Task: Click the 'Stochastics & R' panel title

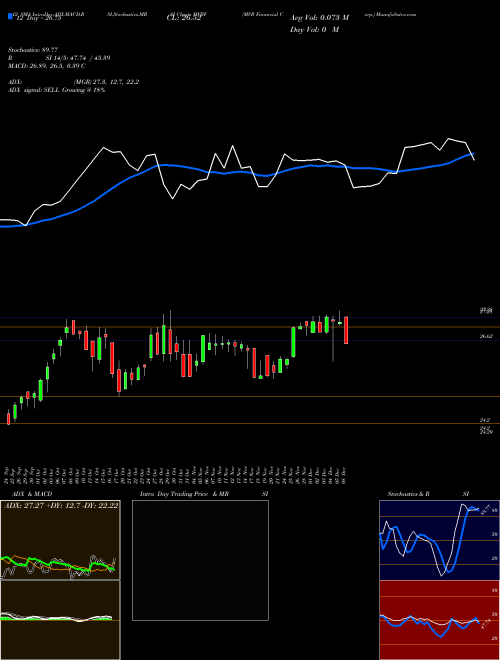Action: [x=408, y=494]
